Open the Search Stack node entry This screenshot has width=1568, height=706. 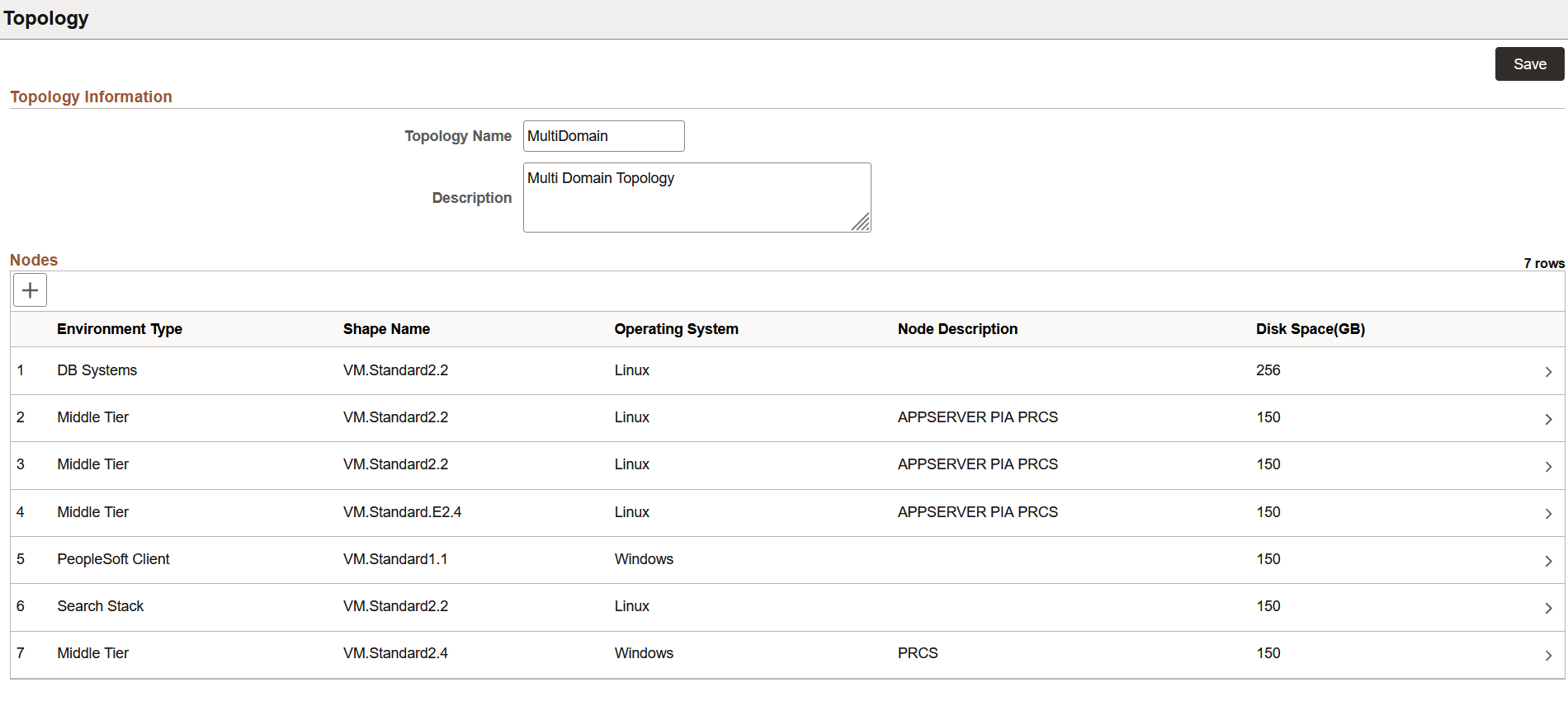(787, 607)
